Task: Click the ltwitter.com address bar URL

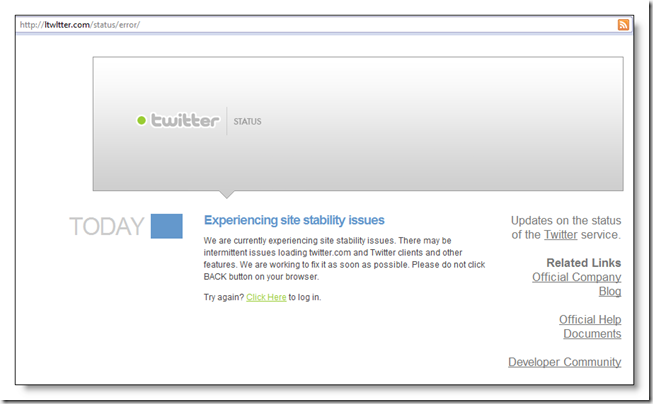Action: pos(80,25)
